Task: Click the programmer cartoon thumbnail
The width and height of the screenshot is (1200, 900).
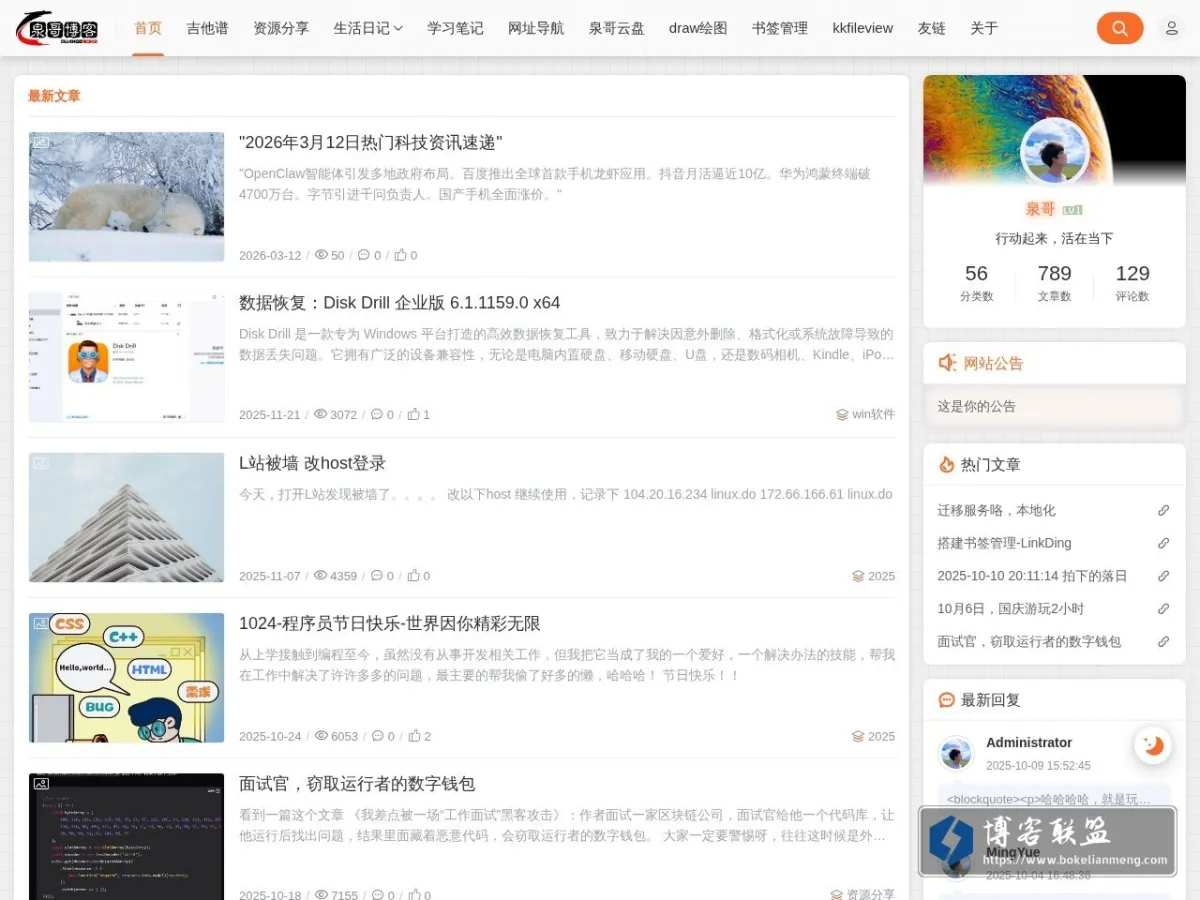Action: [126, 677]
